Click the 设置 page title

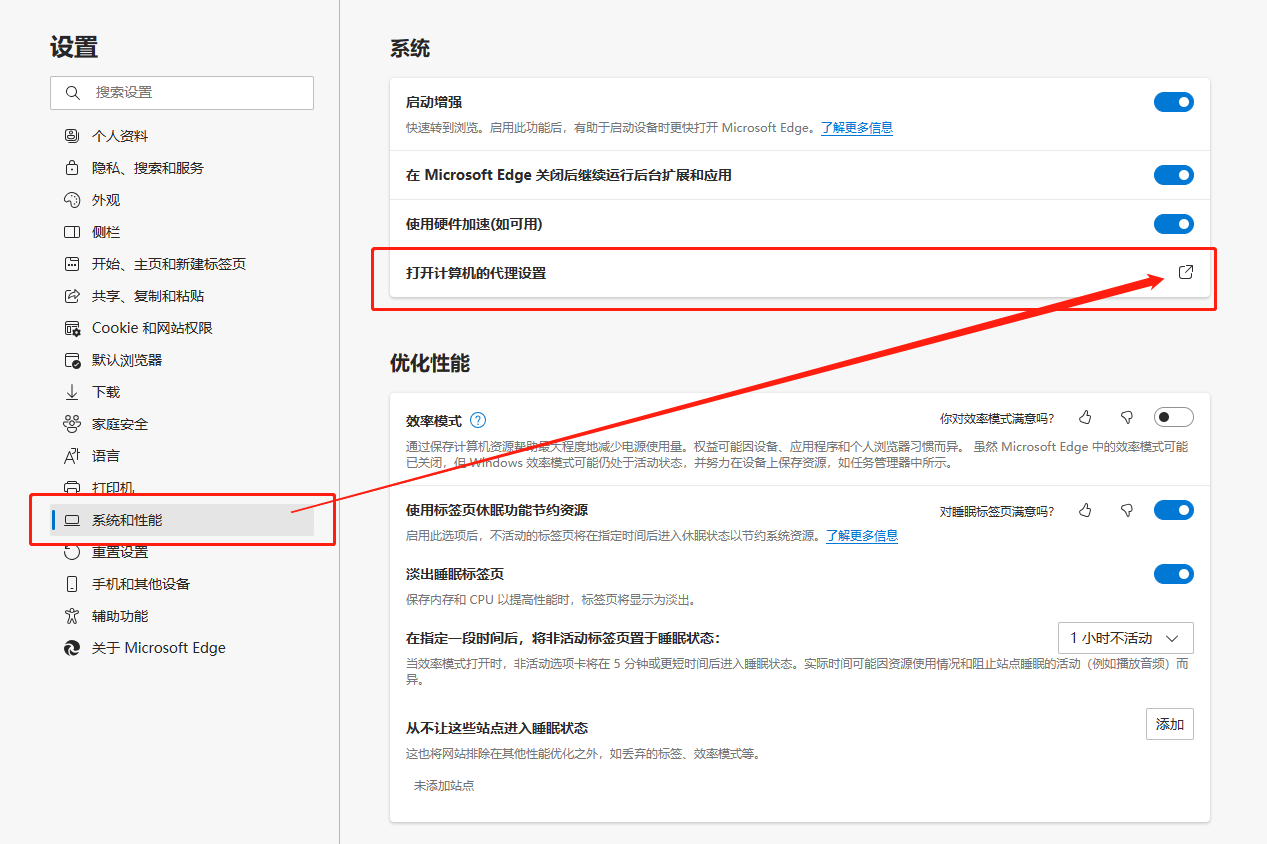[x=74, y=46]
